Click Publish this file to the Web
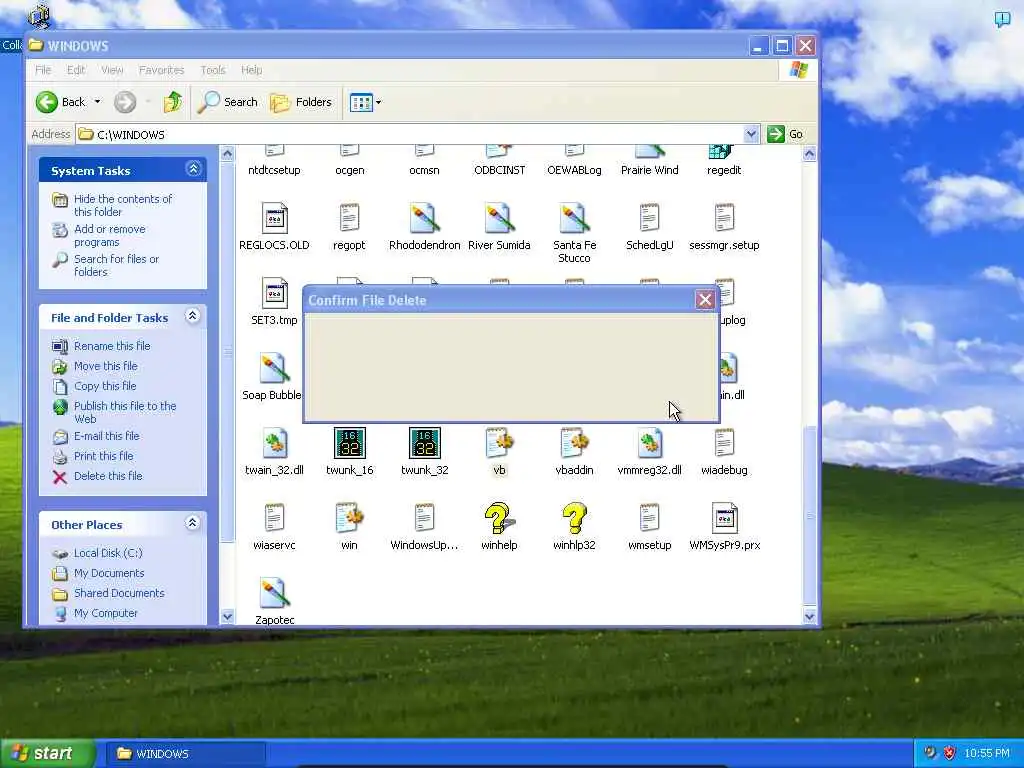The height and width of the screenshot is (768, 1024). pos(125,412)
